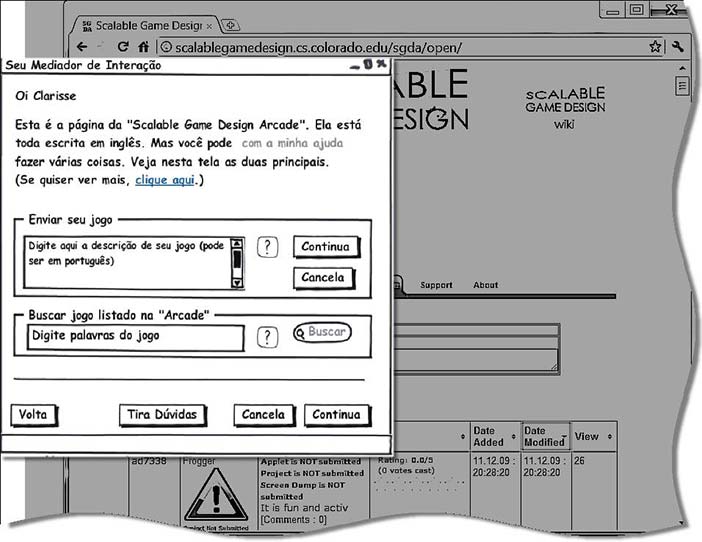Bookmark page with star icon
The height and width of the screenshot is (542, 702).
(655, 46)
